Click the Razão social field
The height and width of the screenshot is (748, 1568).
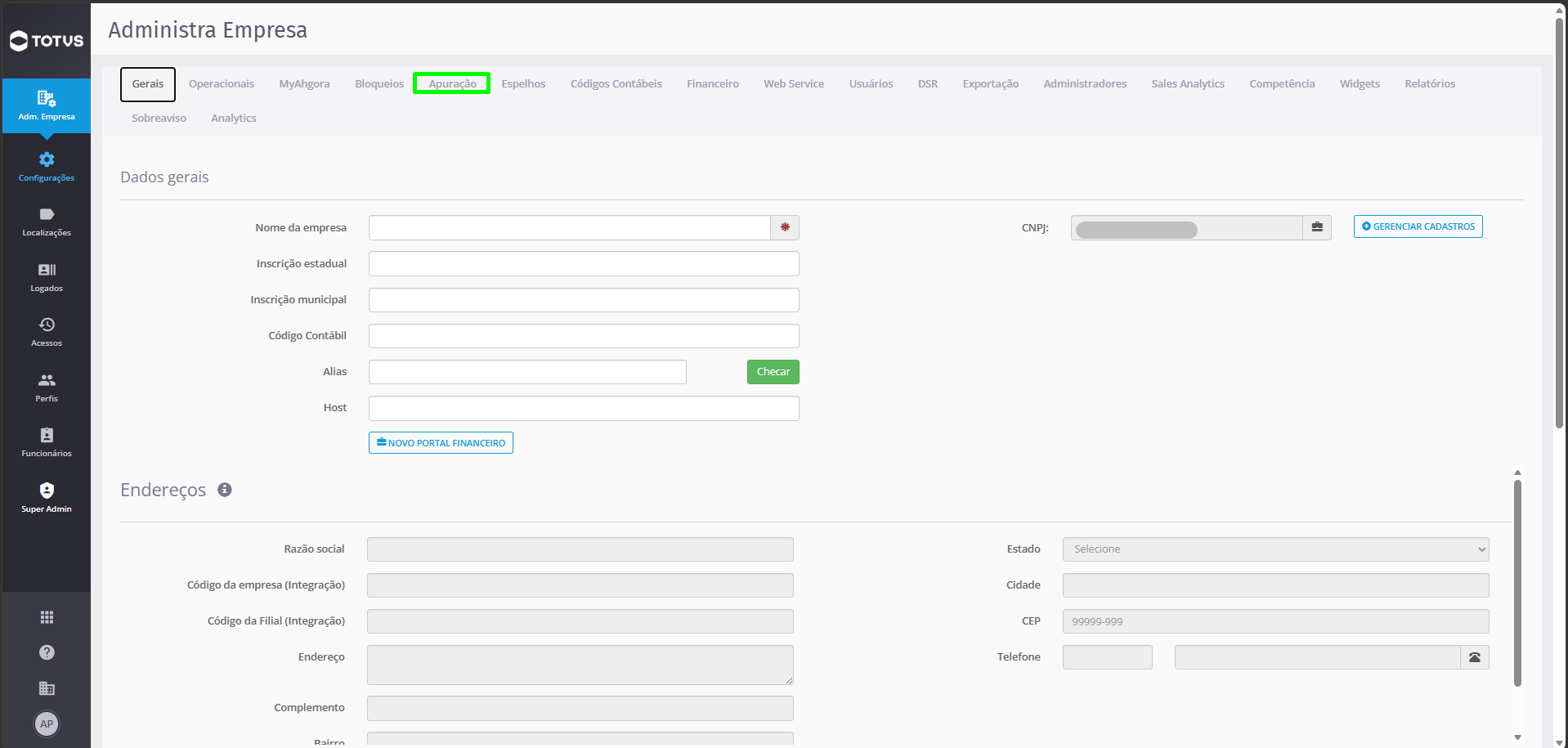[x=580, y=549]
